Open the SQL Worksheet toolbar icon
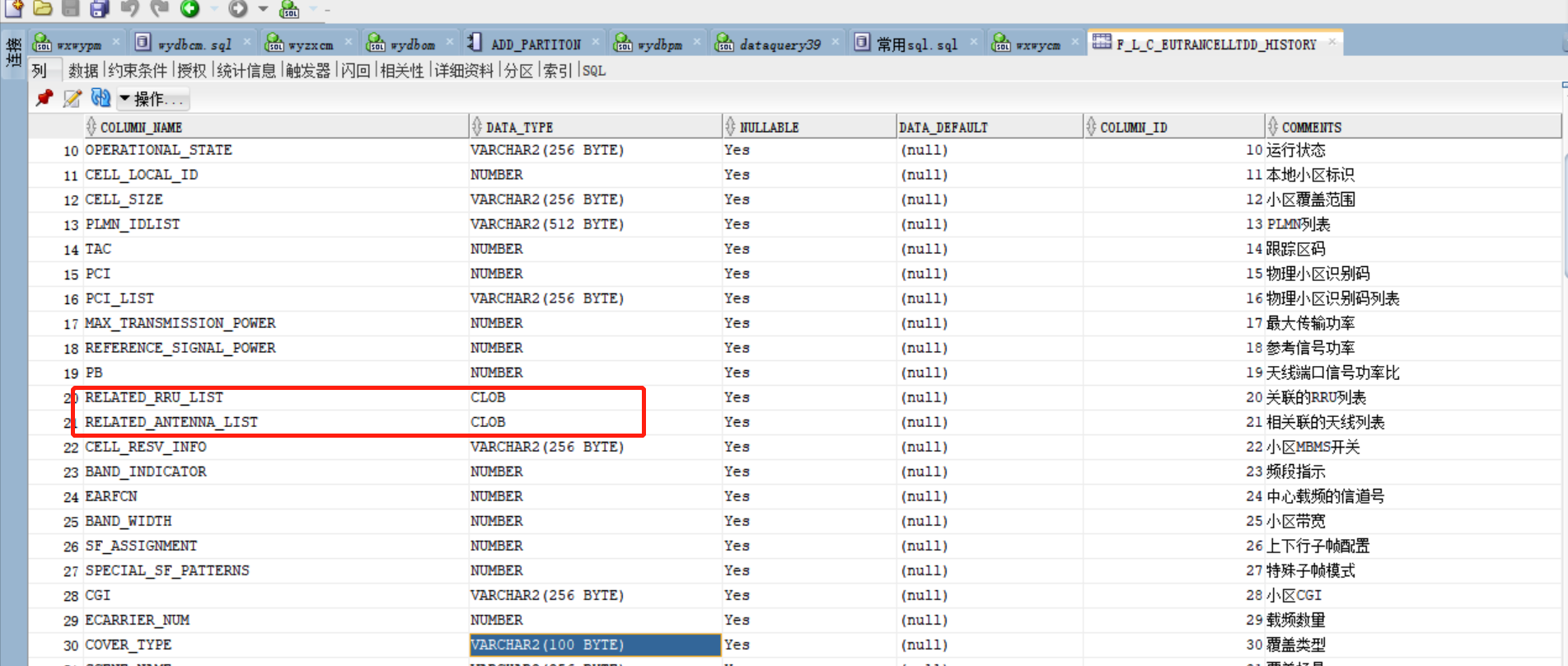 pos(290,9)
